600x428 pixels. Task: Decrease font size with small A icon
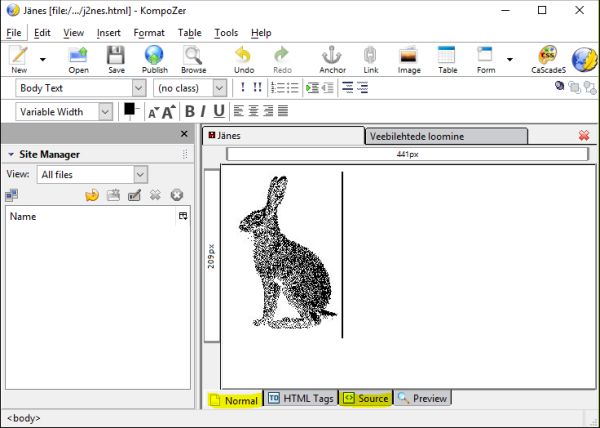(x=153, y=113)
